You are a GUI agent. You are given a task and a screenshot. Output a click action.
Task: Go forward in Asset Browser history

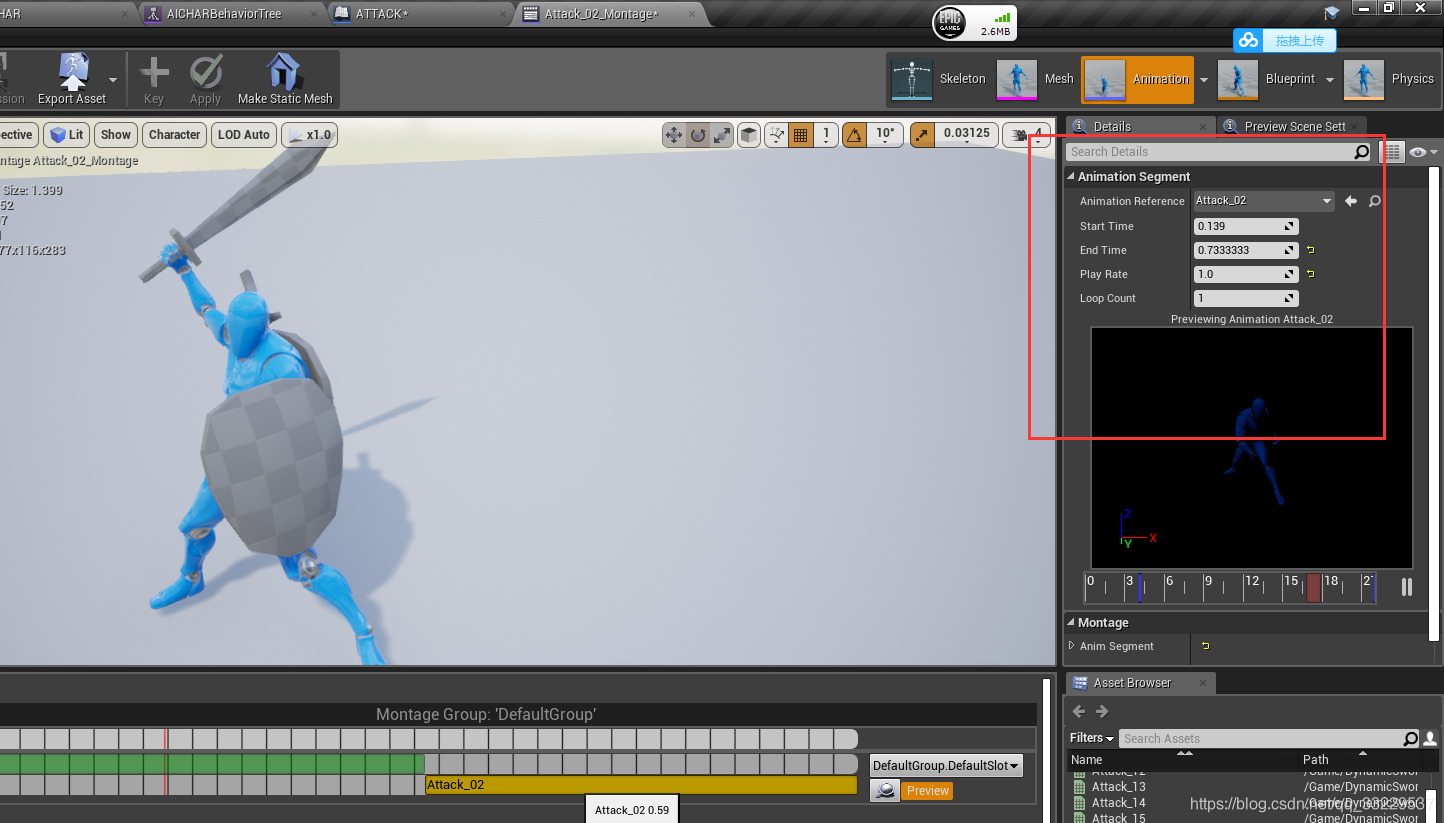(1102, 712)
